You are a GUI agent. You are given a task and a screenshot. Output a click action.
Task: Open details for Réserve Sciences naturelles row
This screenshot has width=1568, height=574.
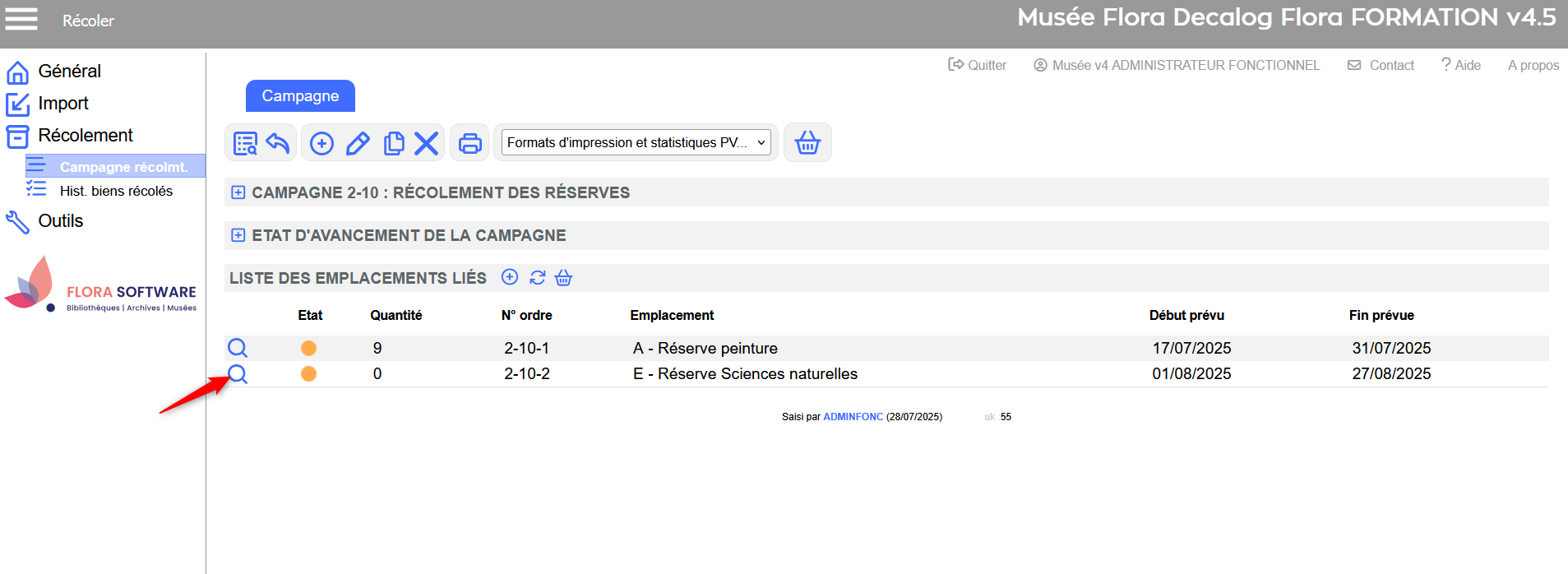(238, 374)
